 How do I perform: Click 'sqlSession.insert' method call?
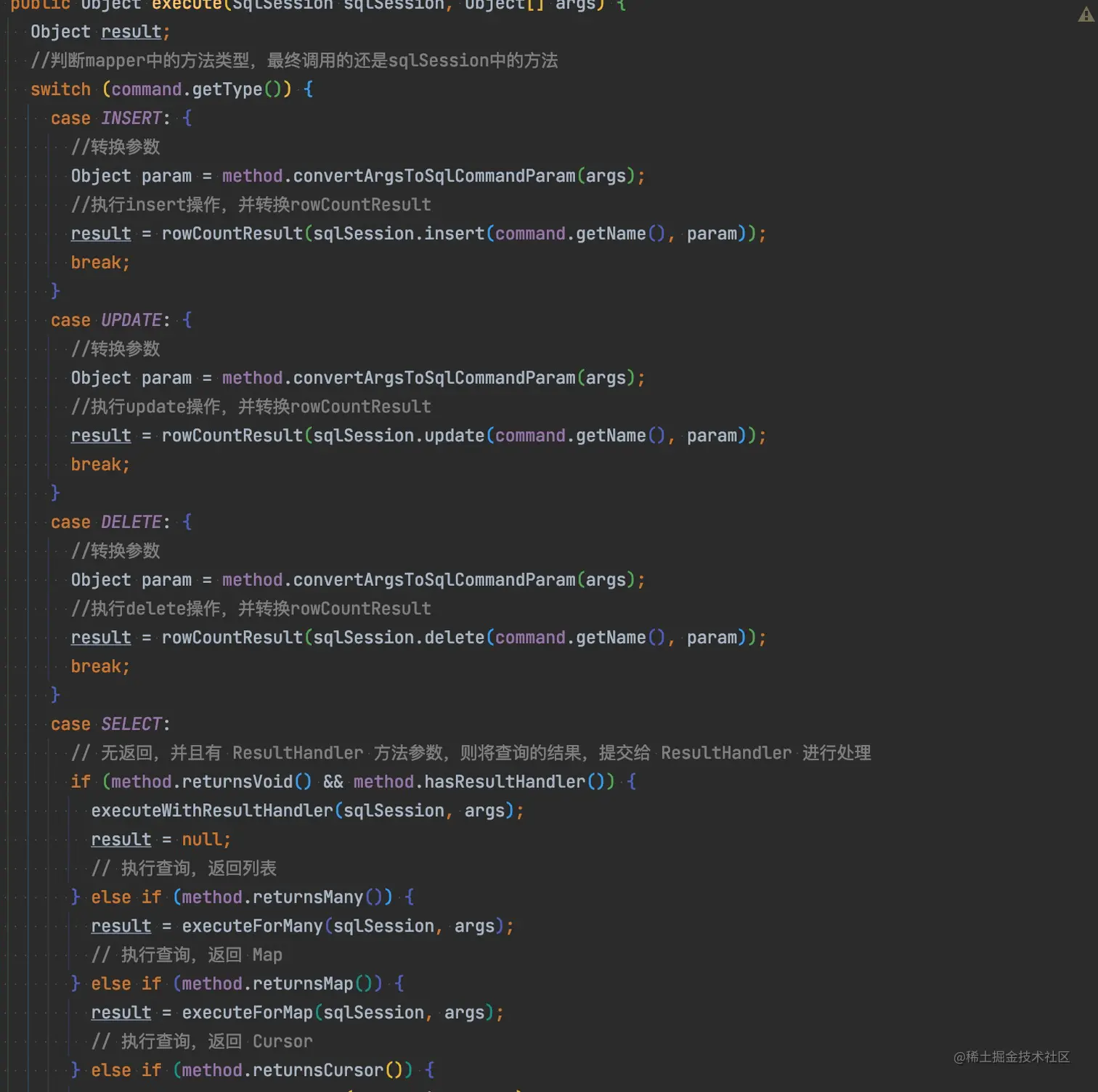[x=399, y=233]
